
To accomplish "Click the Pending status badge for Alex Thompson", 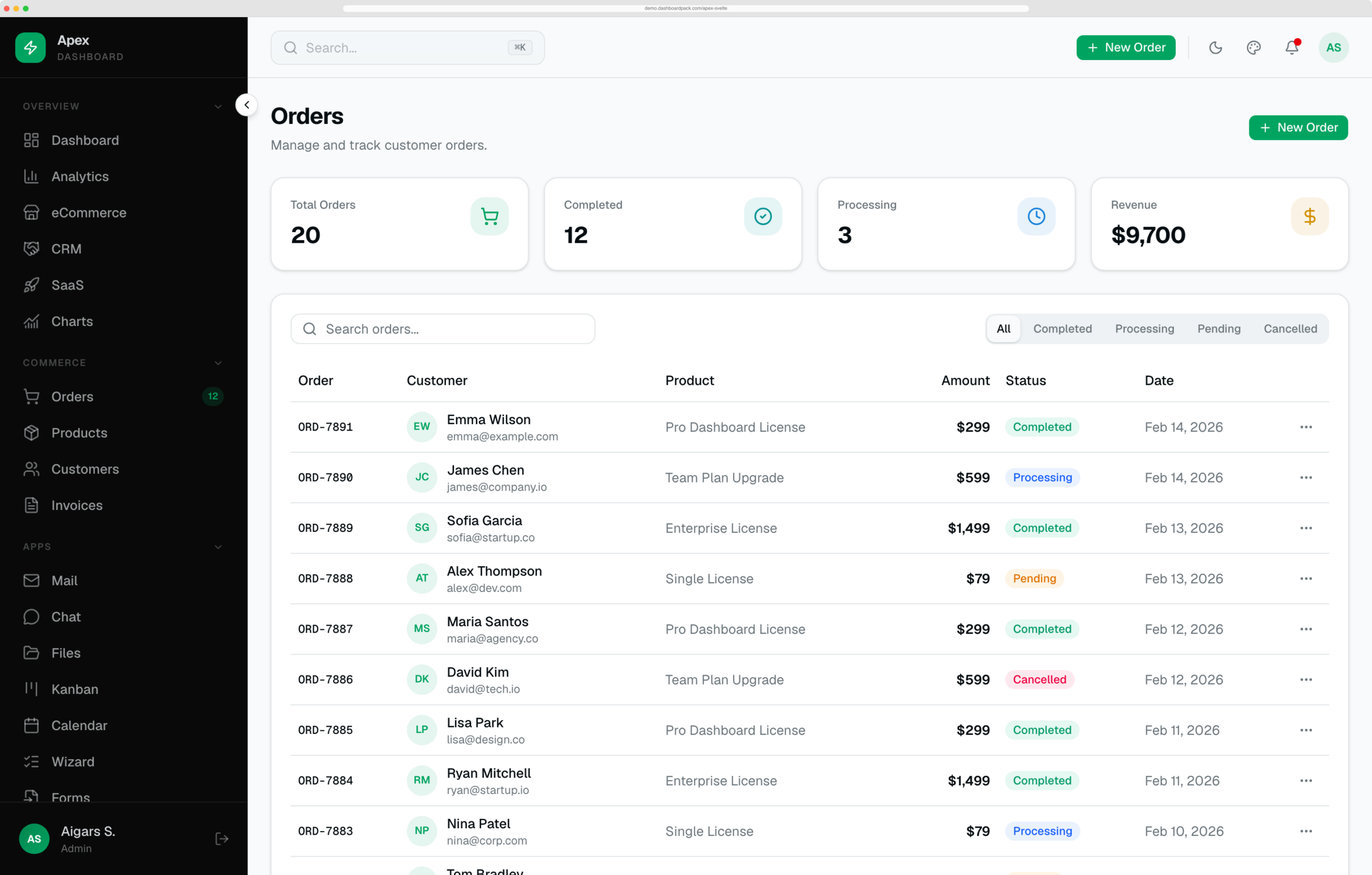I will point(1034,579).
